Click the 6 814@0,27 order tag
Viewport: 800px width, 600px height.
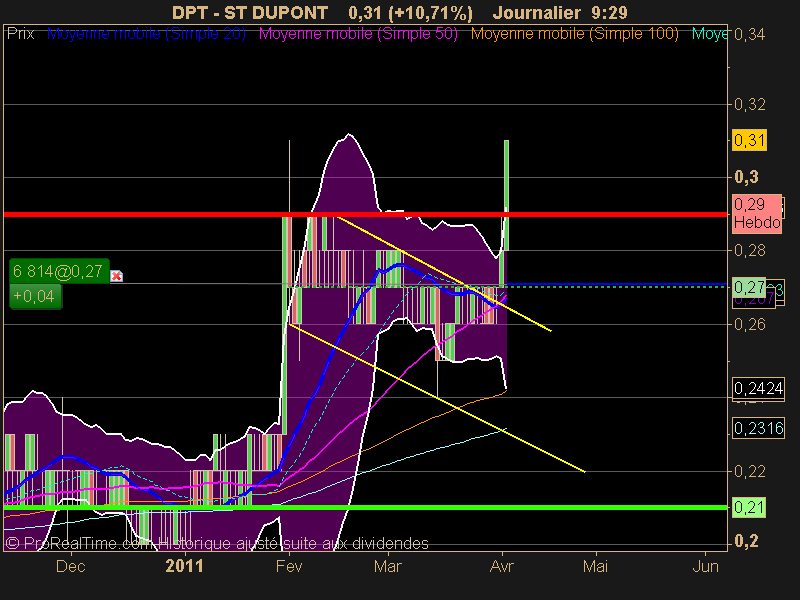tap(59, 271)
